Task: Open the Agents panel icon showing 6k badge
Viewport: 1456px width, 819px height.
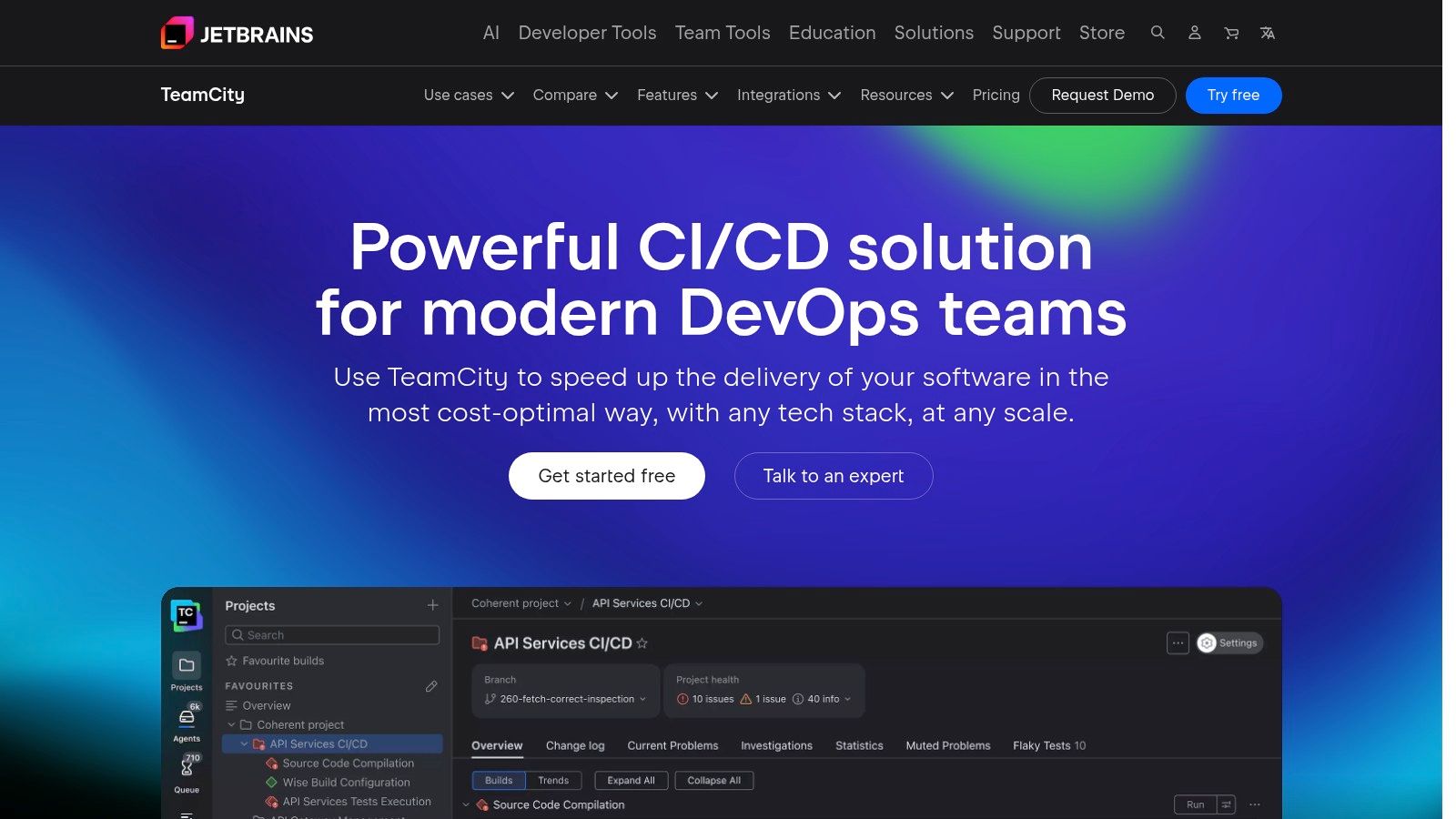Action: click(187, 717)
